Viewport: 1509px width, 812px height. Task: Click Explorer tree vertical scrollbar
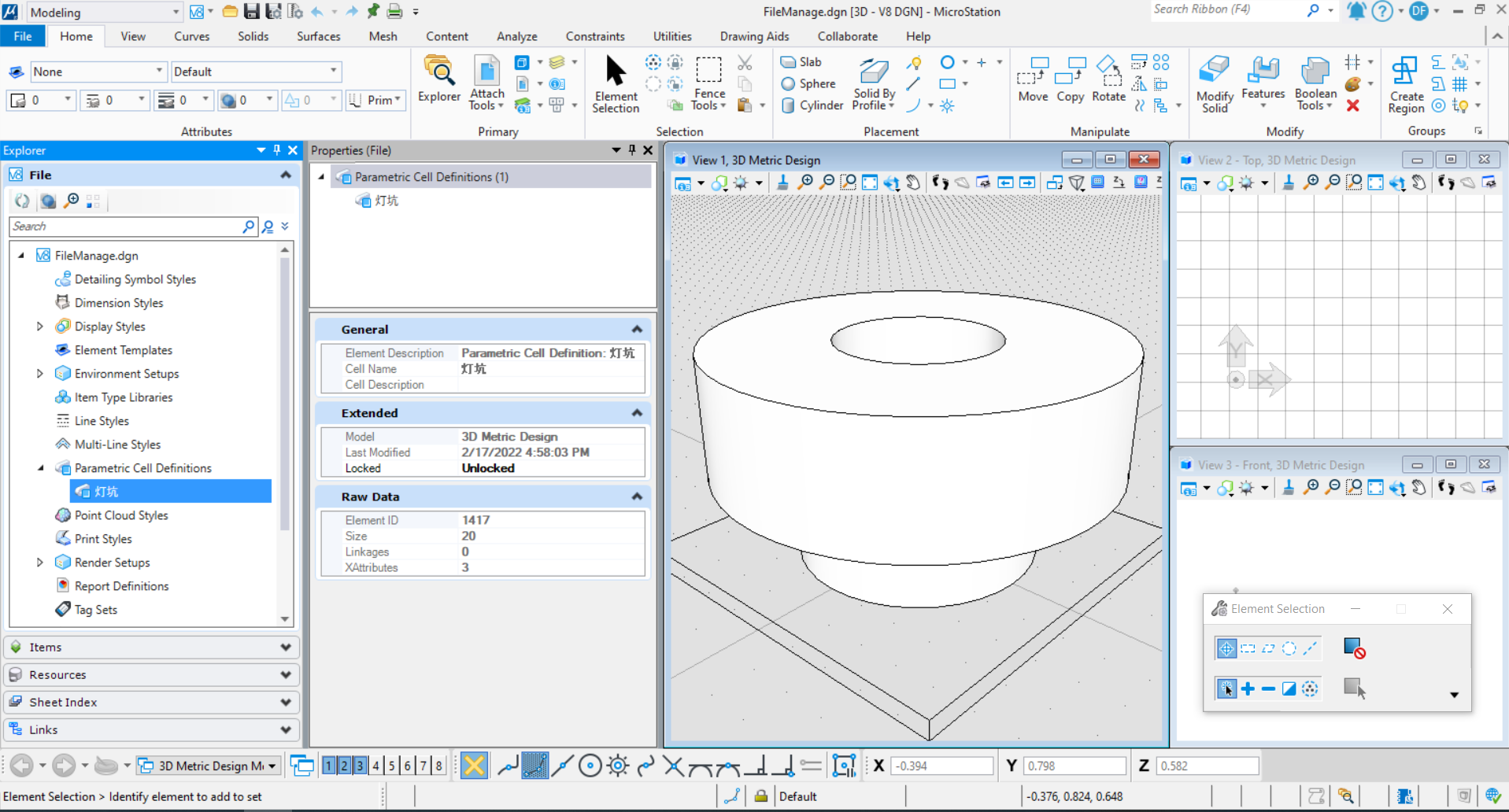pyautogui.click(x=285, y=434)
